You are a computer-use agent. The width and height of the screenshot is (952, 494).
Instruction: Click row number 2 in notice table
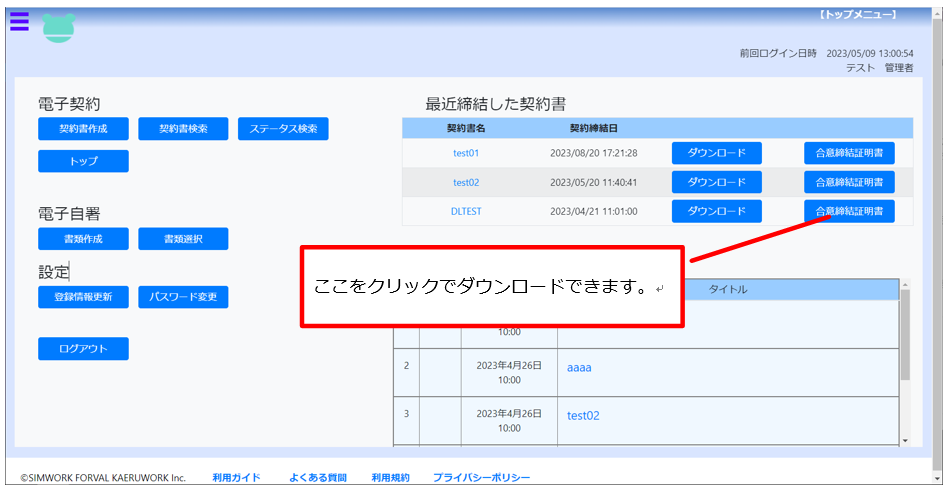point(406,365)
